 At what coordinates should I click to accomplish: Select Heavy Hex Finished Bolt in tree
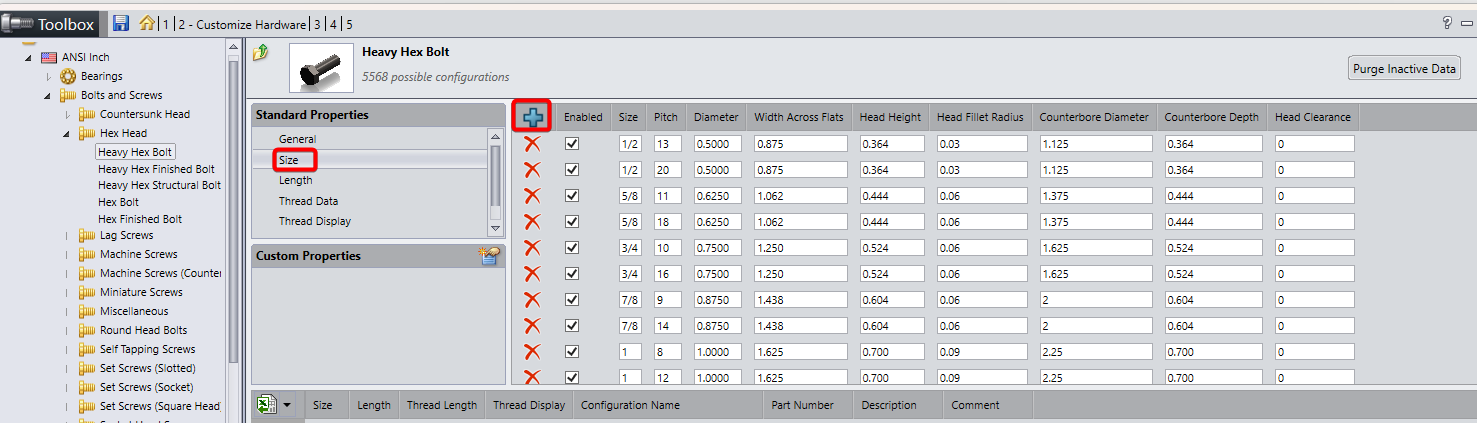pyautogui.click(x=156, y=169)
